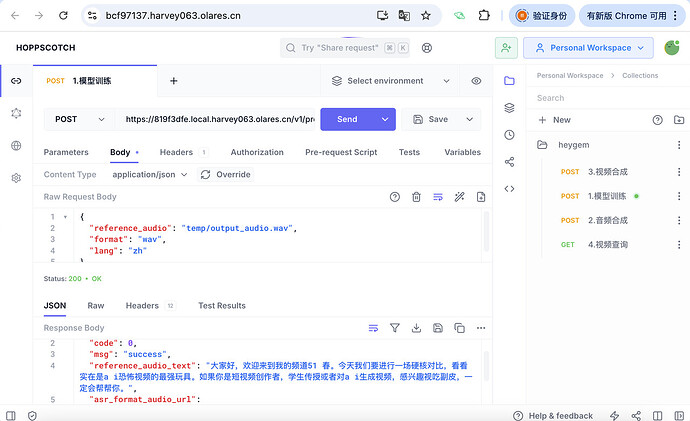This screenshot has width=690, height=421.
Task: Open keyboard shortcuts lightning icon in footer
Action: (614, 416)
